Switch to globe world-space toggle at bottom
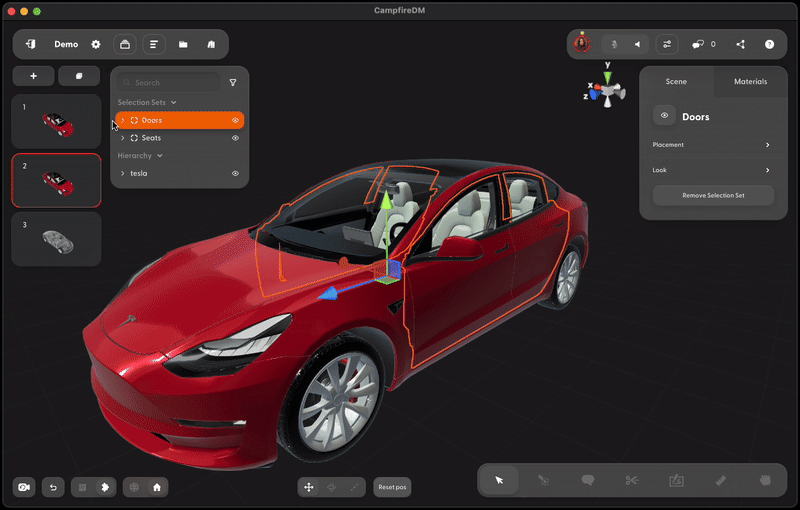The width and height of the screenshot is (800, 510). (134, 487)
